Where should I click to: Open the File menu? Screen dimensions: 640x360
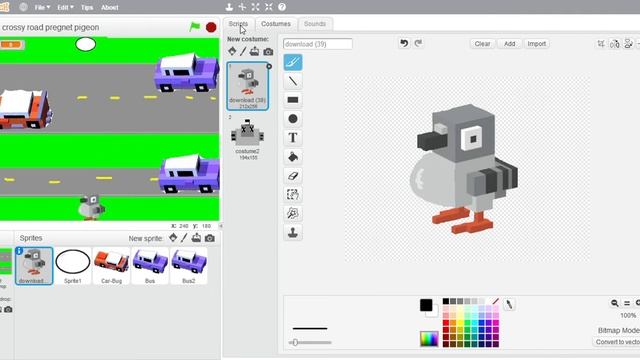click(x=42, y=7)
